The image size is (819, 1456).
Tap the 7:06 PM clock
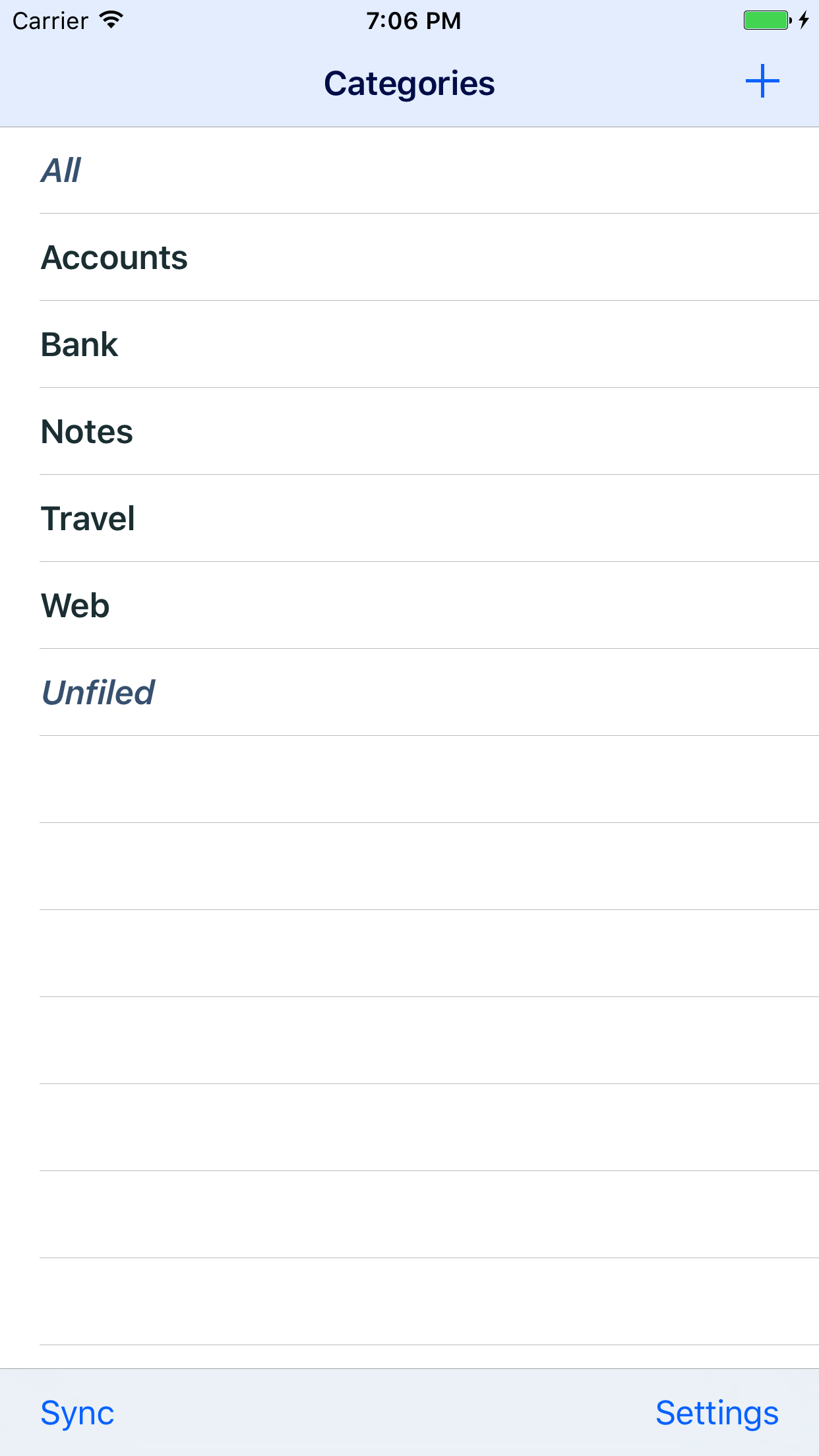tap(413, 20)
